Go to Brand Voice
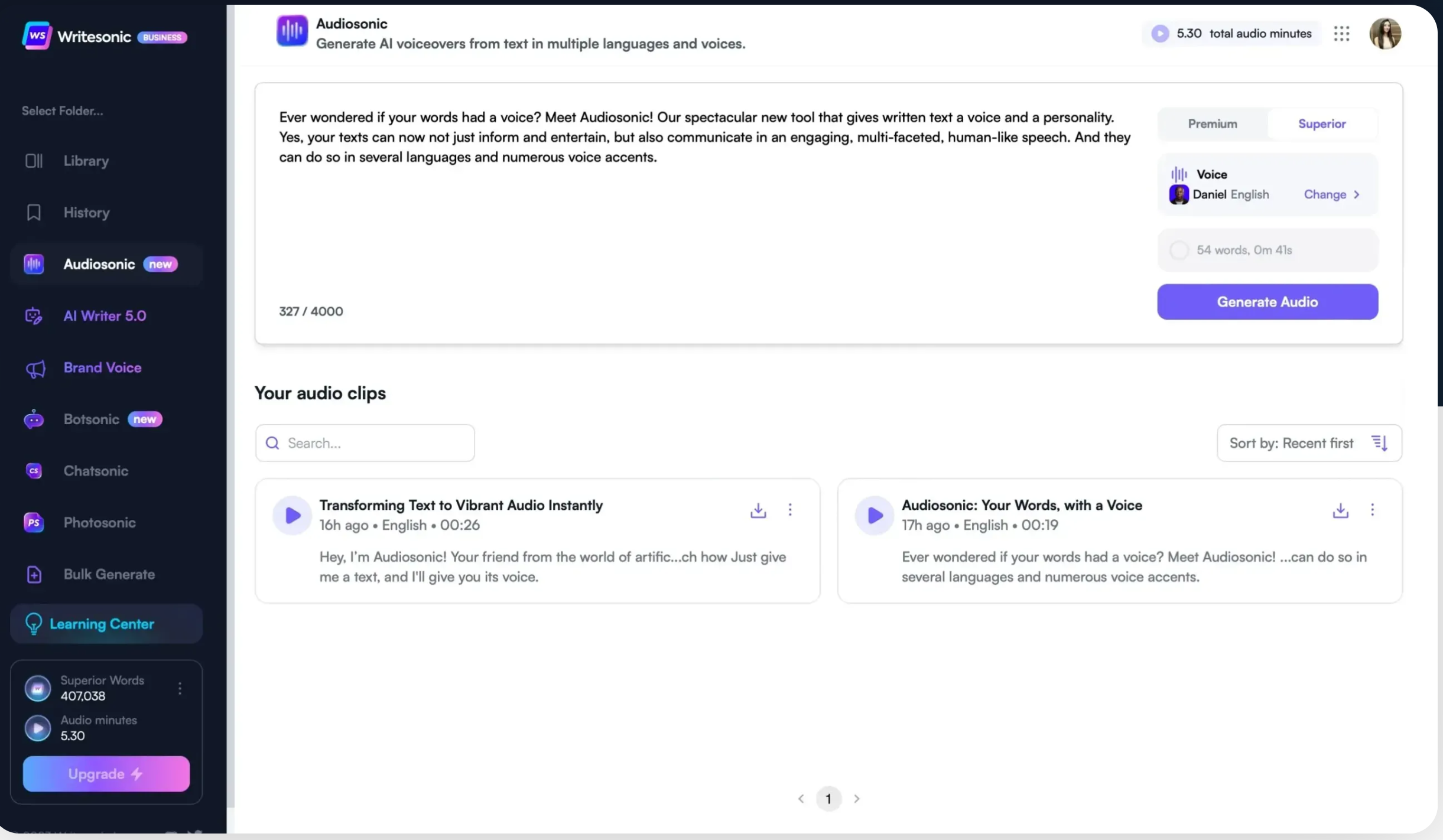 tap(103, 368)
